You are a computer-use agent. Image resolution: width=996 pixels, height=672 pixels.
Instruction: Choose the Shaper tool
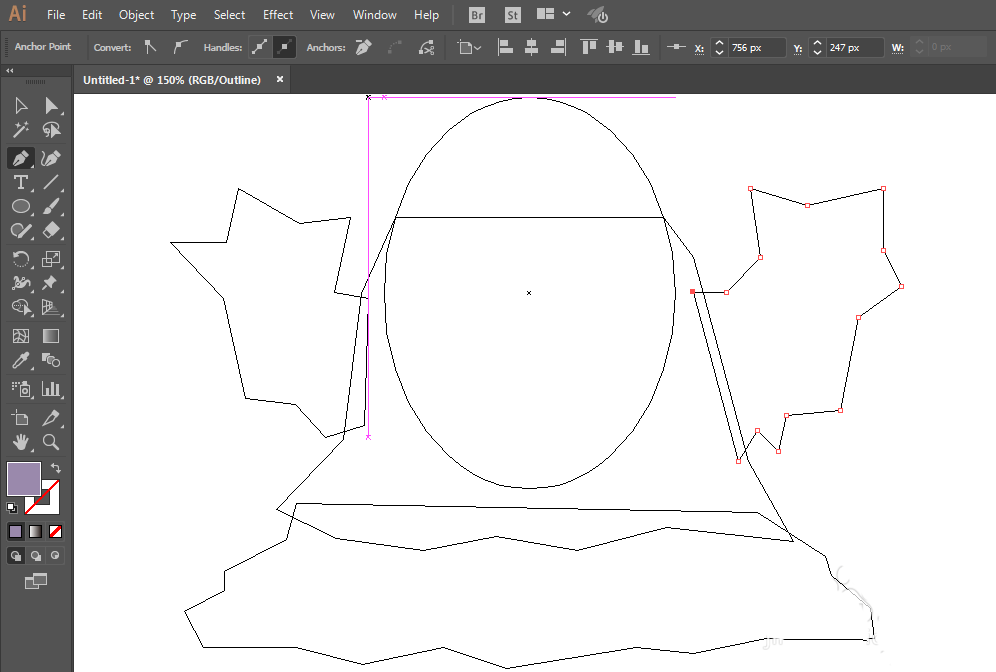20,231
